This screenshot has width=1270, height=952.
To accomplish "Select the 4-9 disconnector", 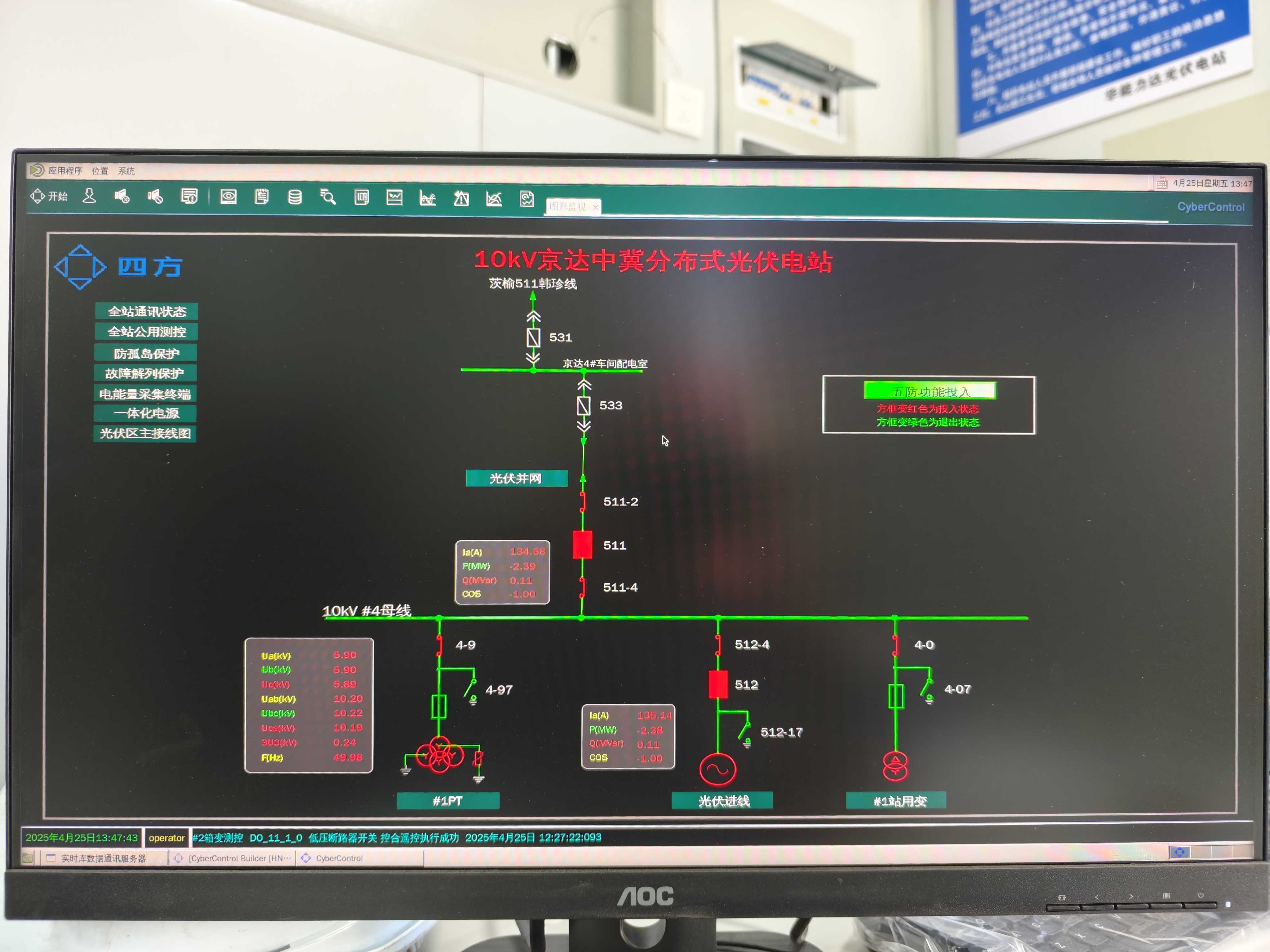I will pyautogui.click(x=439, y=645).
